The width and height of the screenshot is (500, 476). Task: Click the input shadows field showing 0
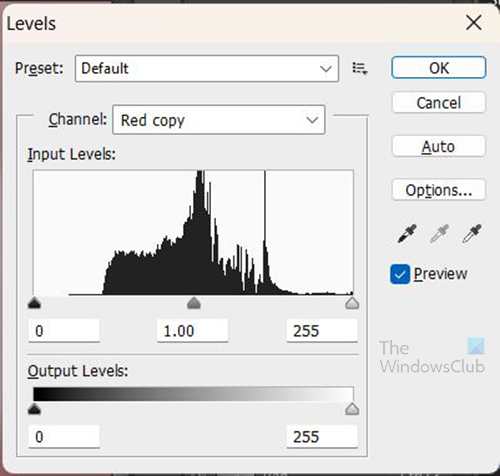(64, 331)
